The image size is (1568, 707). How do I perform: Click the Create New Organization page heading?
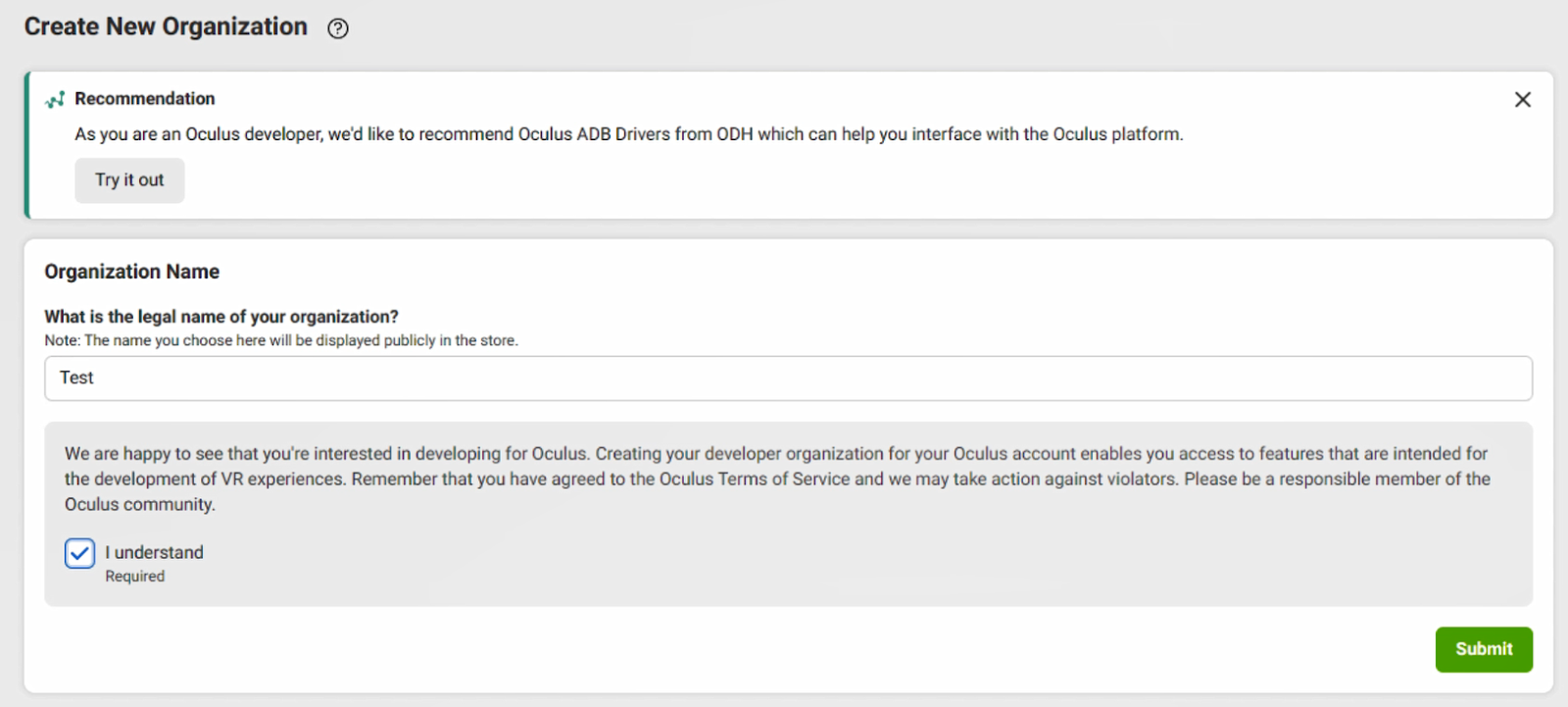pos(166,26)
